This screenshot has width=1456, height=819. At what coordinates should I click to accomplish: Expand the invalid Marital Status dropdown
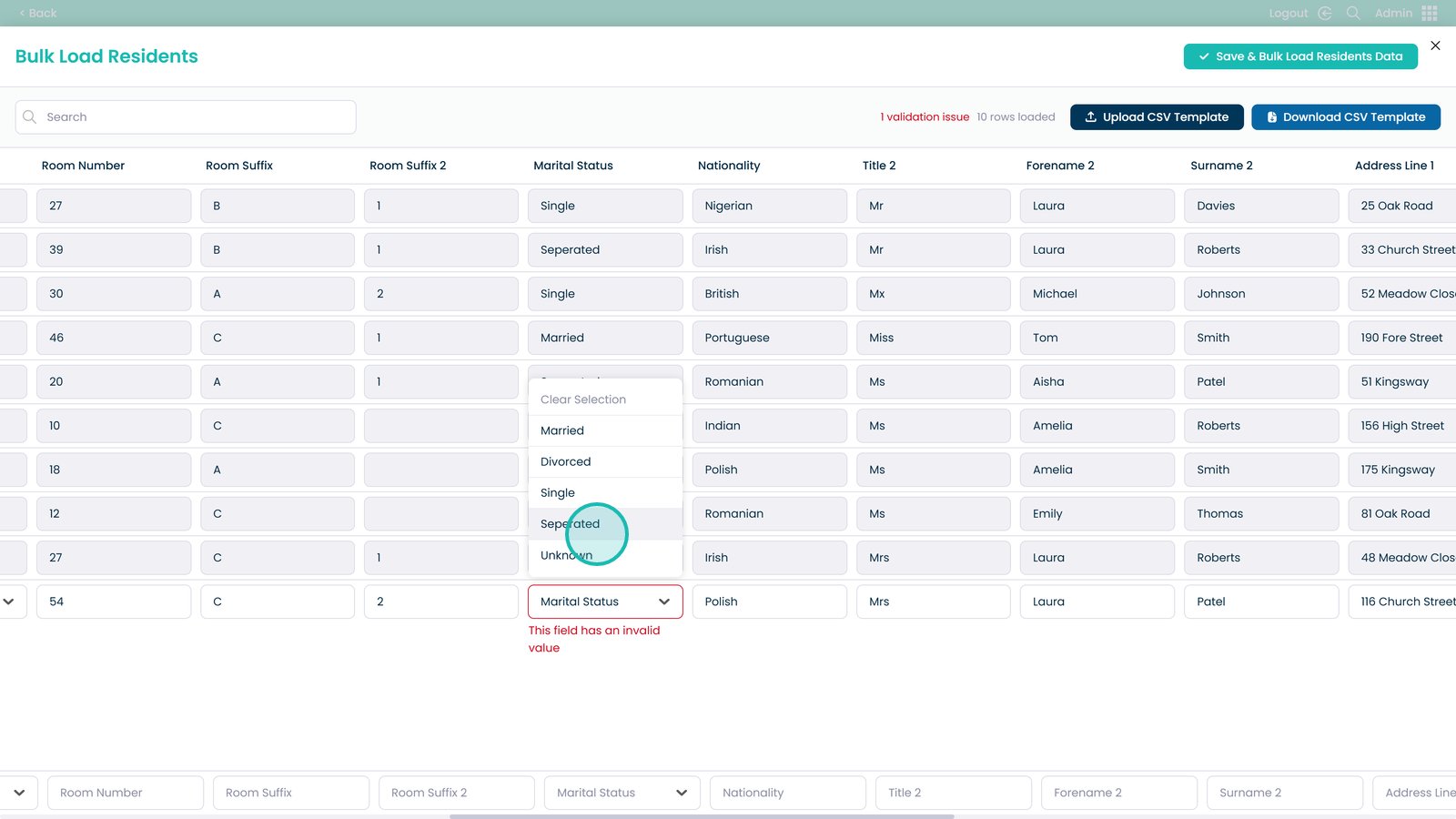click(x=663, y=602)
